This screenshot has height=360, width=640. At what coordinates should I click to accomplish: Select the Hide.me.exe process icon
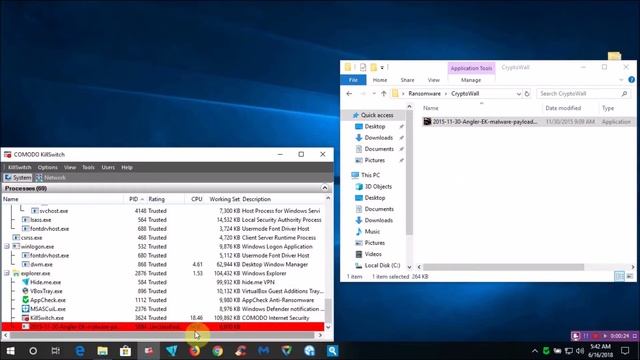click(x=25, y=282)
